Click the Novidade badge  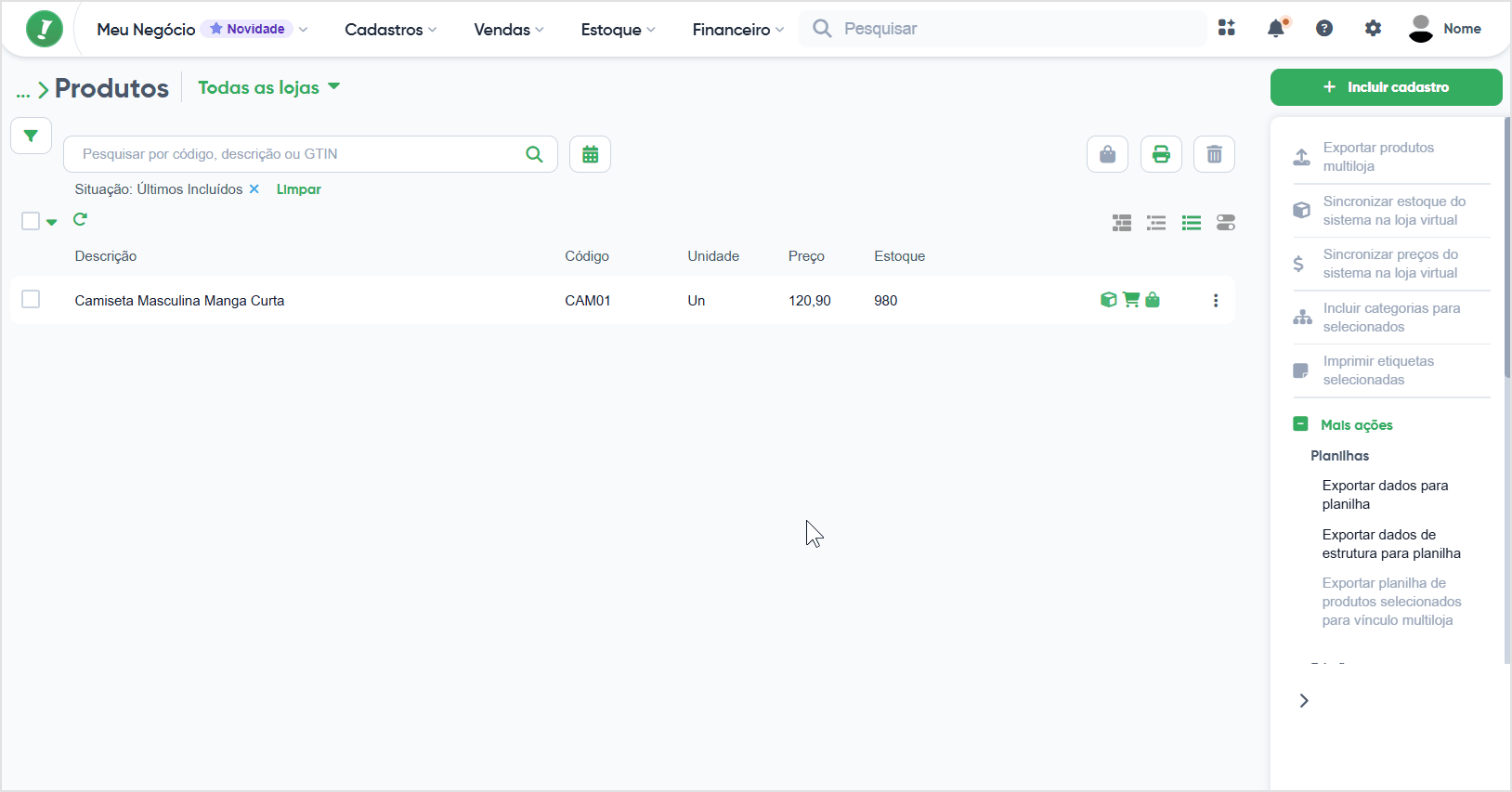point(247,29)
